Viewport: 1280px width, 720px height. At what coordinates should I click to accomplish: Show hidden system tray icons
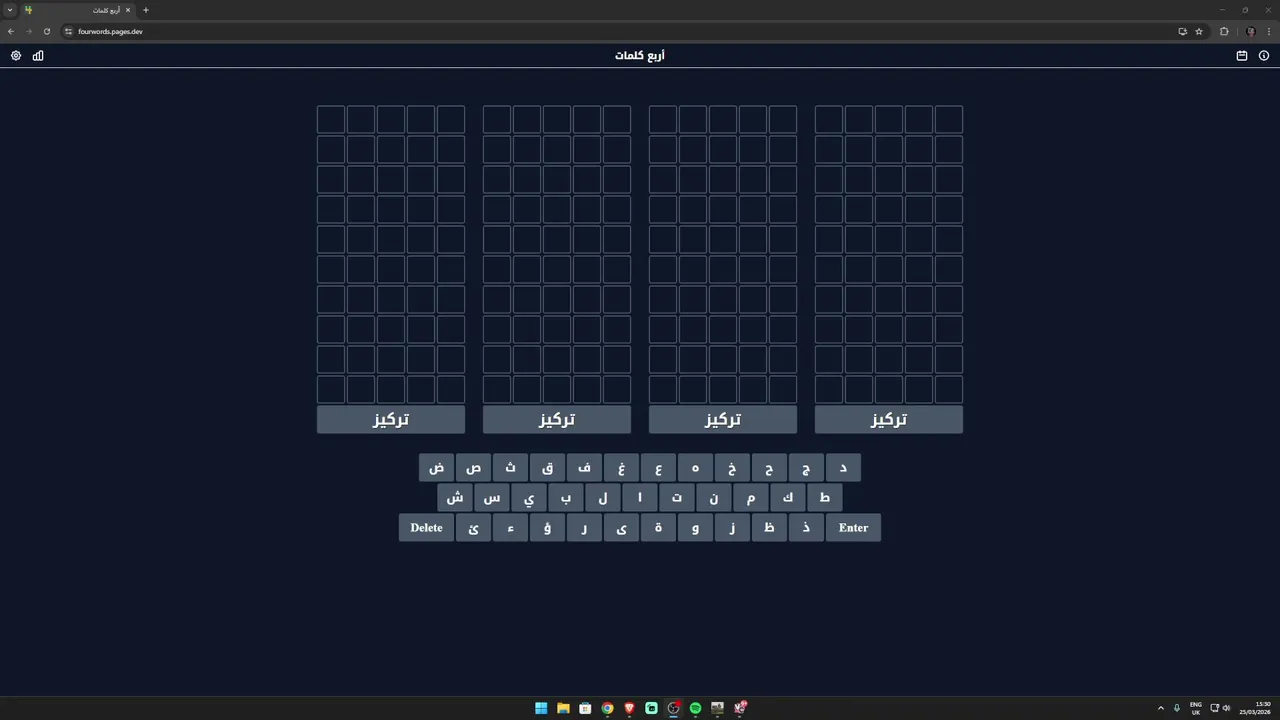click(1161, 708)
